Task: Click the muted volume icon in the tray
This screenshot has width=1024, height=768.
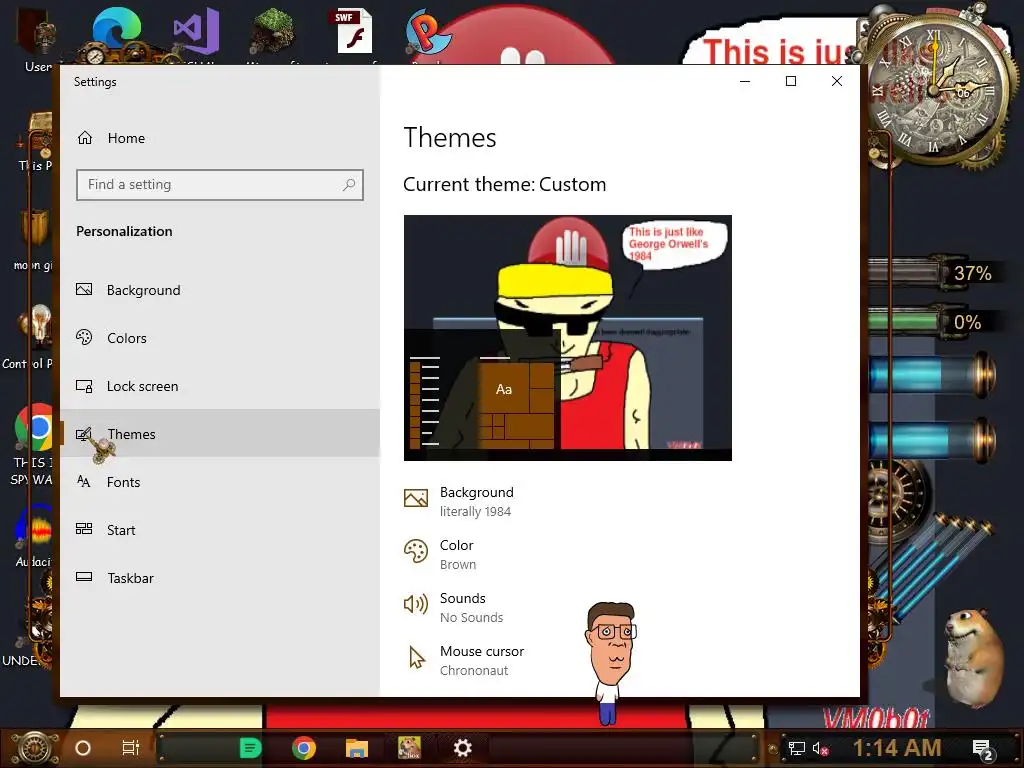Action: pyautogui.click(x=820, y=748)
